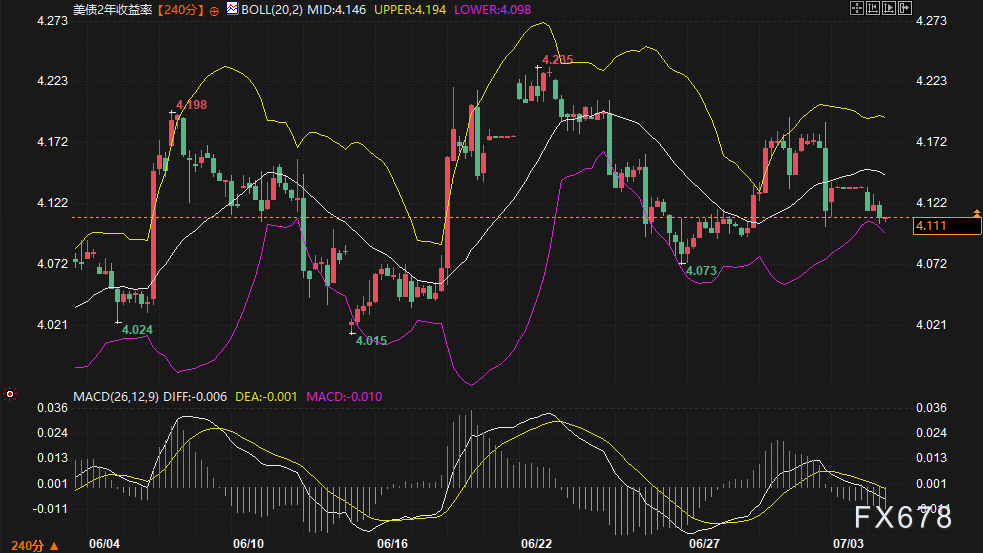Screen dimensions: 983x553
Task: Click the red sun indicator settings icon
Action: coord(9,394)
